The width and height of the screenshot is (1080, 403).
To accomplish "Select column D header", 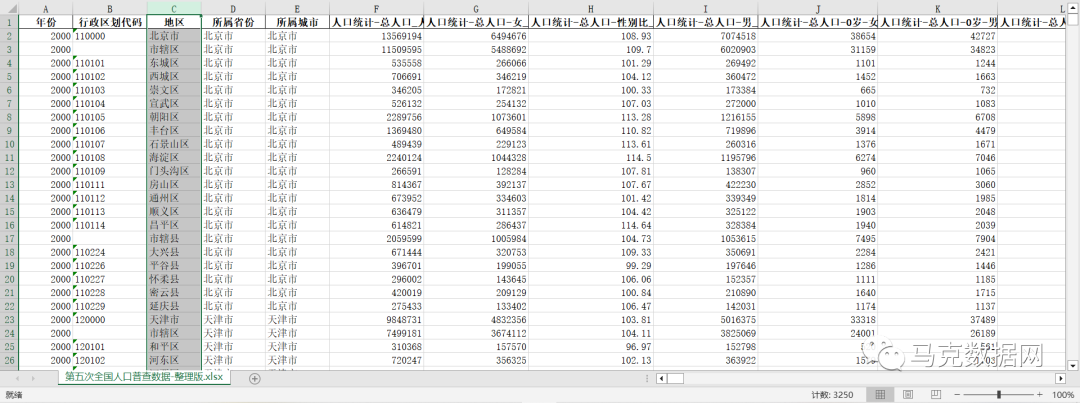I will click(233, 8).
